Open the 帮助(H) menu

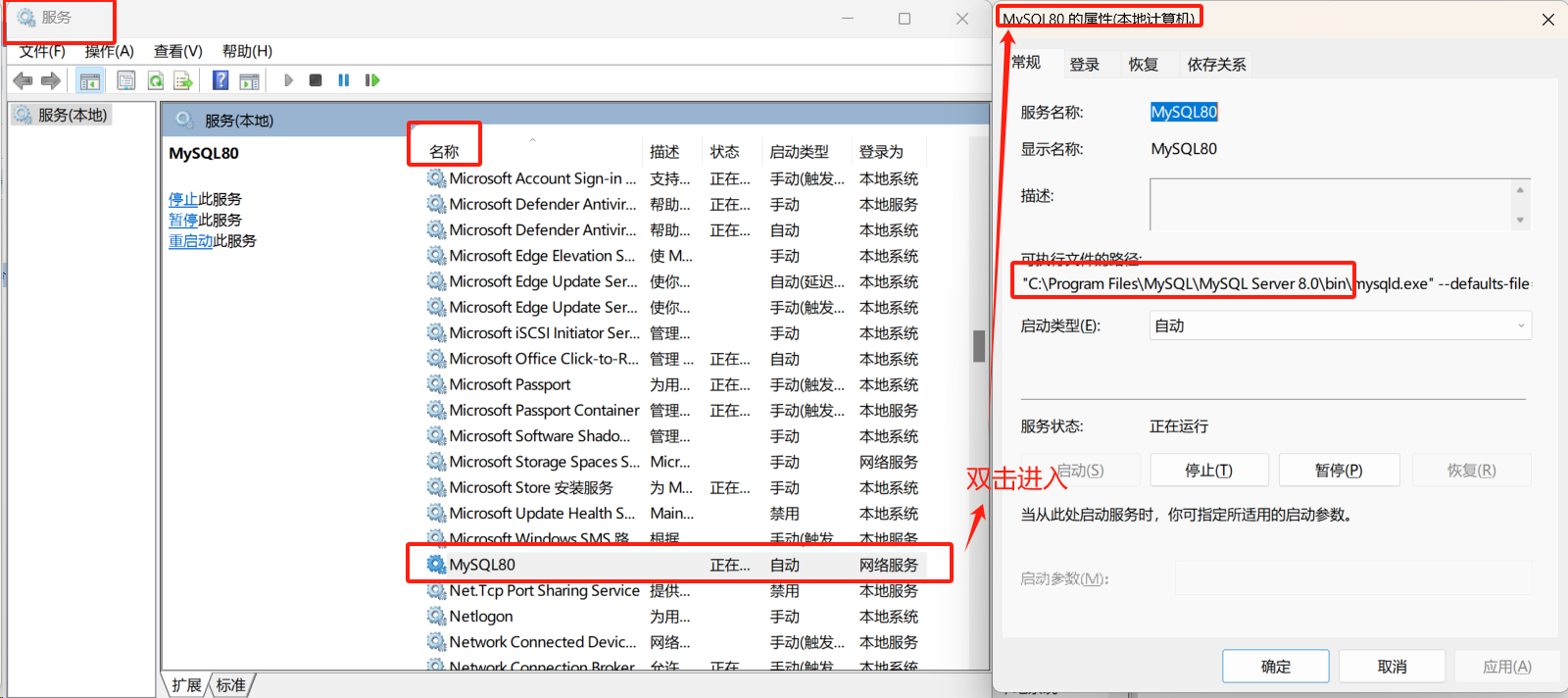(x=247, y=51)
